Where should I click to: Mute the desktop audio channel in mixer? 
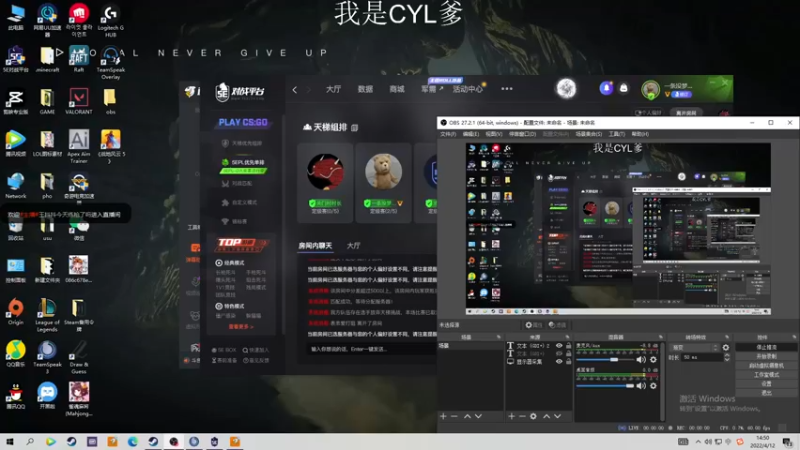pyautogui.click(x=641, y=386)
